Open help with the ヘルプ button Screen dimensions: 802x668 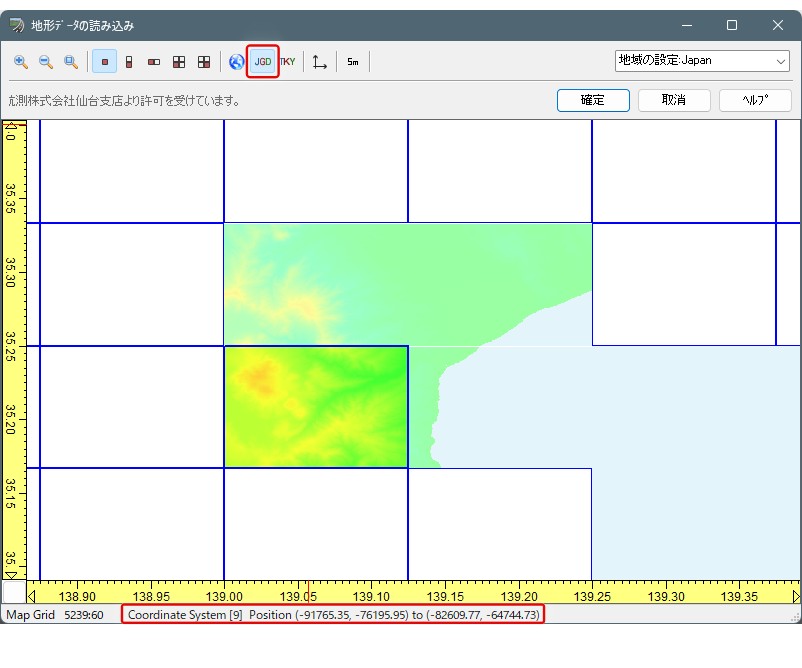(x=755, y=100)
